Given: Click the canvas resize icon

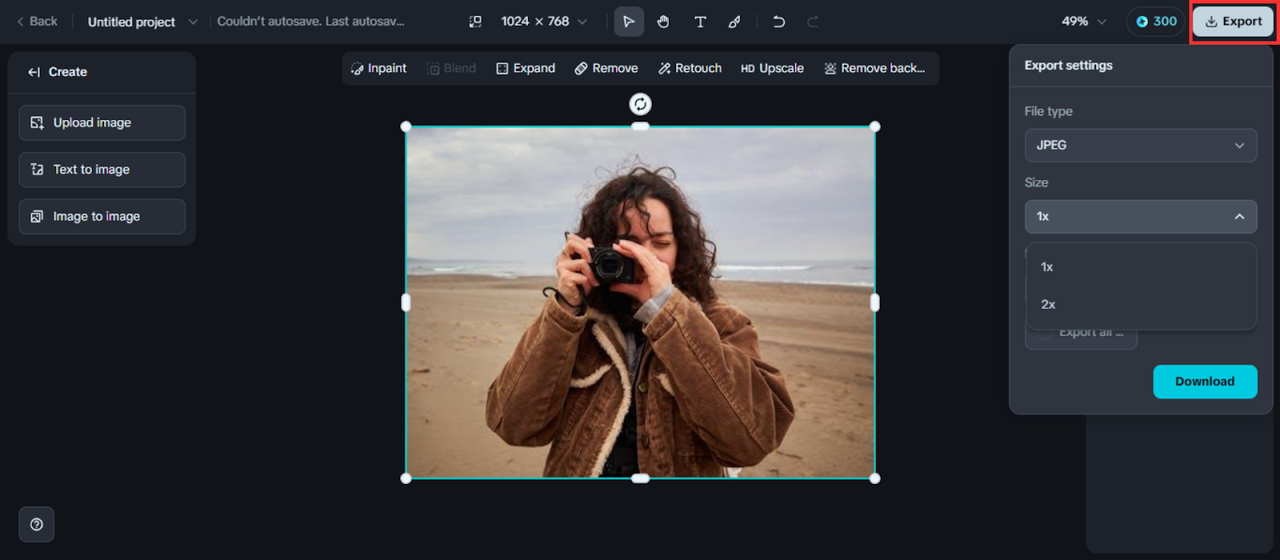Looking at the screenshot, I should 475,21.
